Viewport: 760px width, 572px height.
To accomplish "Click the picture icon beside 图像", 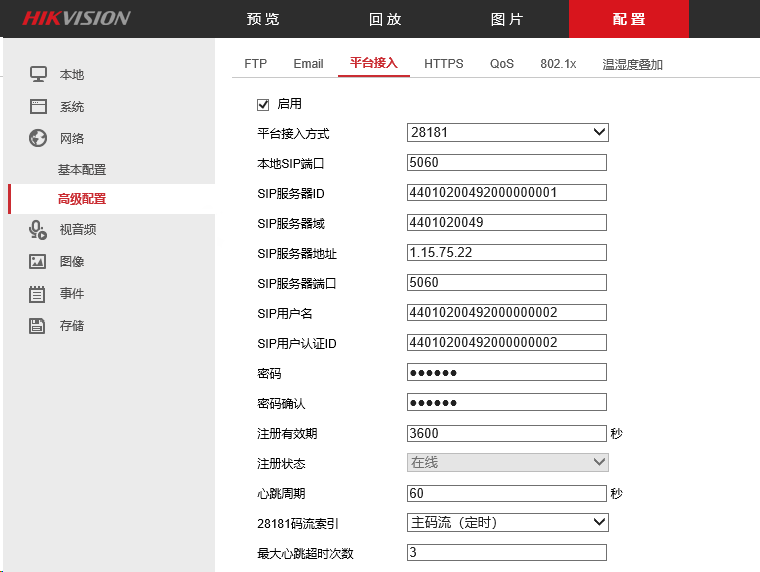I will click(38, 261).
